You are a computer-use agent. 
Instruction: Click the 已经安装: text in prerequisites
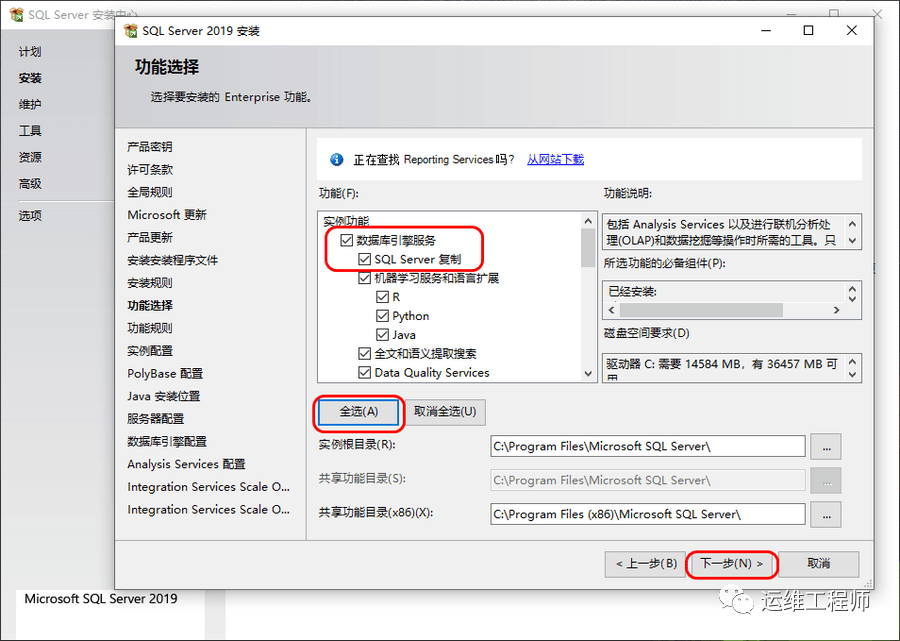(633, 292)
